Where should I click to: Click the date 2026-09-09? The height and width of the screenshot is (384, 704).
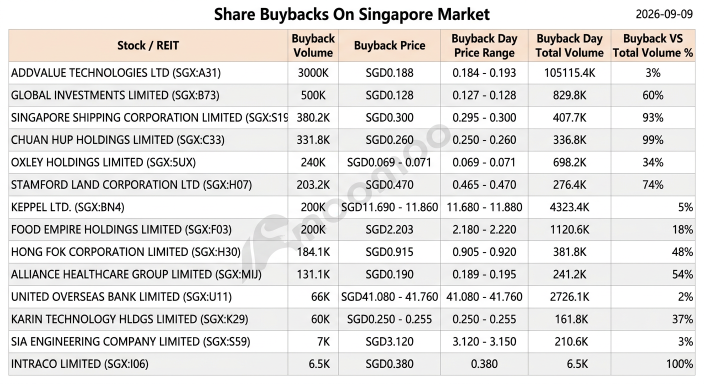[x=664, y=14]
